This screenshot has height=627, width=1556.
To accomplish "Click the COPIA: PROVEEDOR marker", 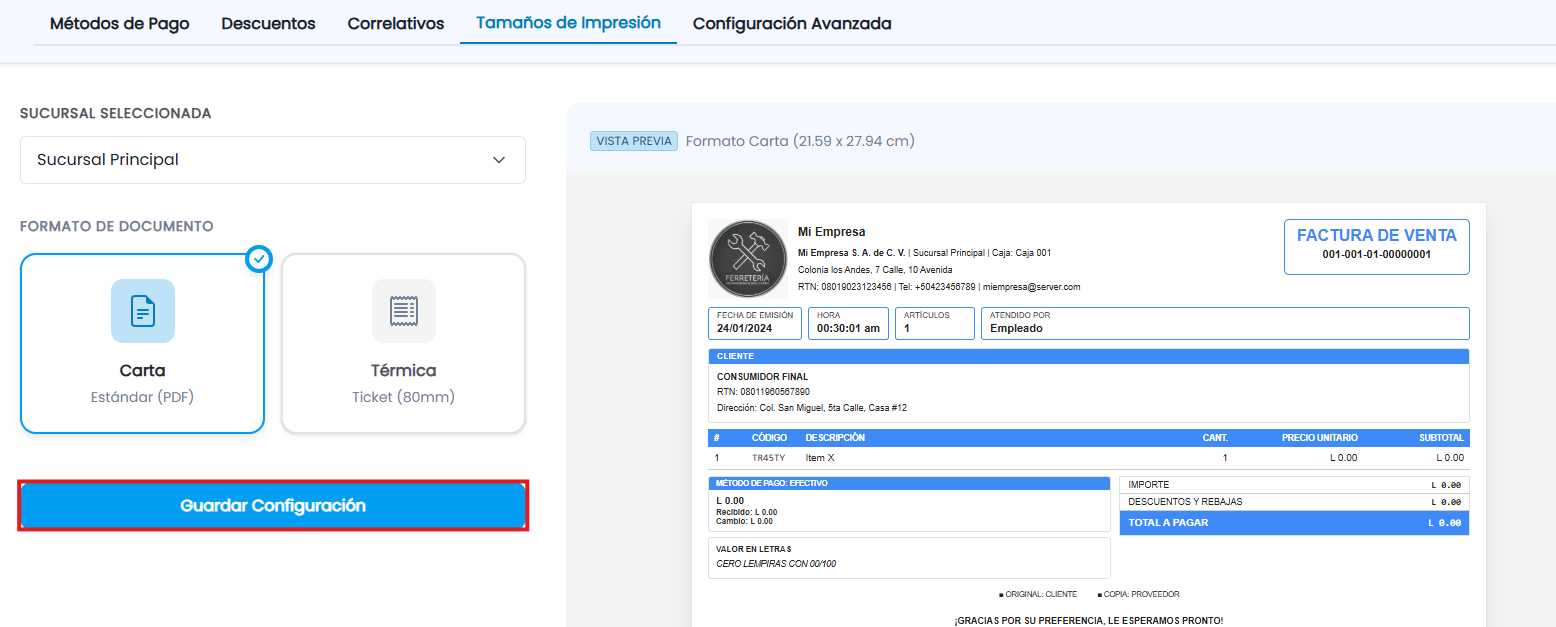I will [x=1138, y=594].
